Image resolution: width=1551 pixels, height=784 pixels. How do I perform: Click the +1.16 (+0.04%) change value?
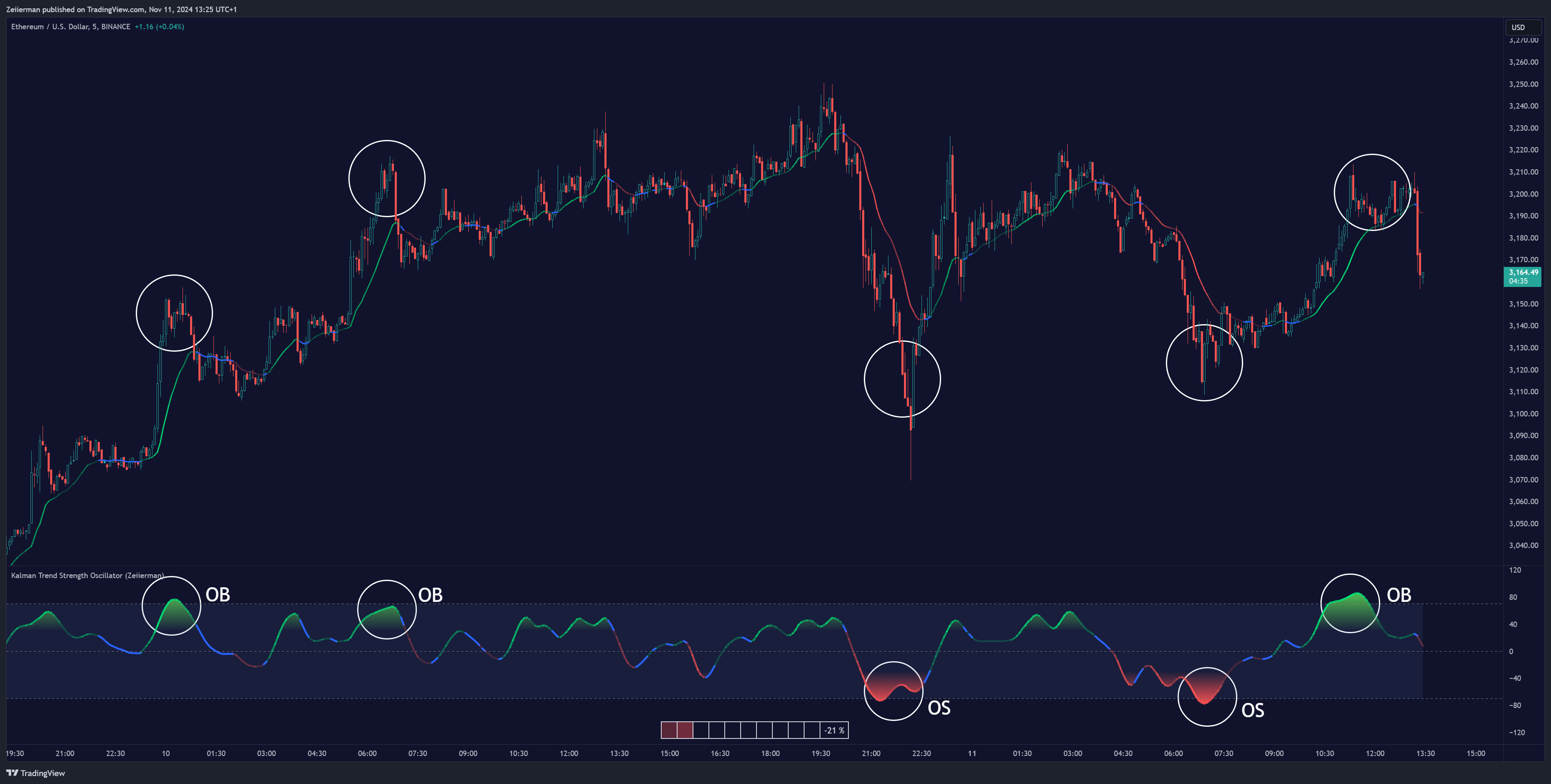click(x=160, y=26)
